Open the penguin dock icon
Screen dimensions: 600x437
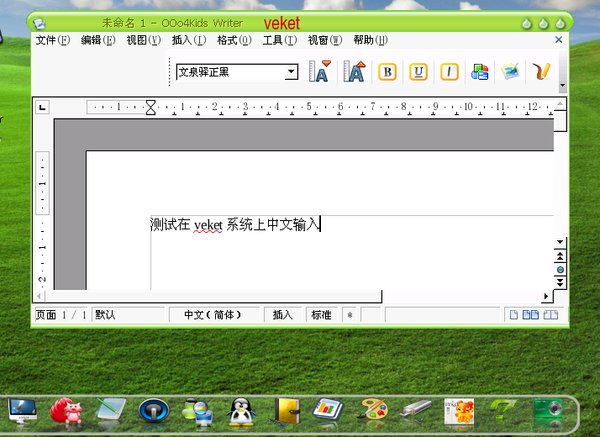241,412
